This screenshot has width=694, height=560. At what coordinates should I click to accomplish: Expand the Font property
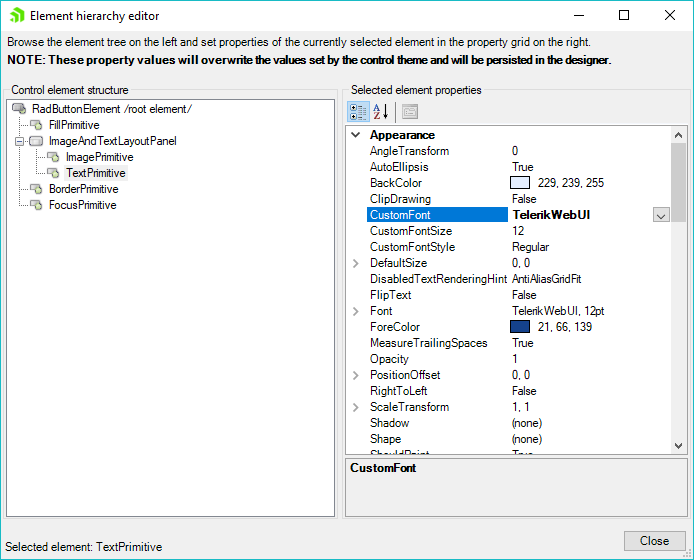[355, 311]
